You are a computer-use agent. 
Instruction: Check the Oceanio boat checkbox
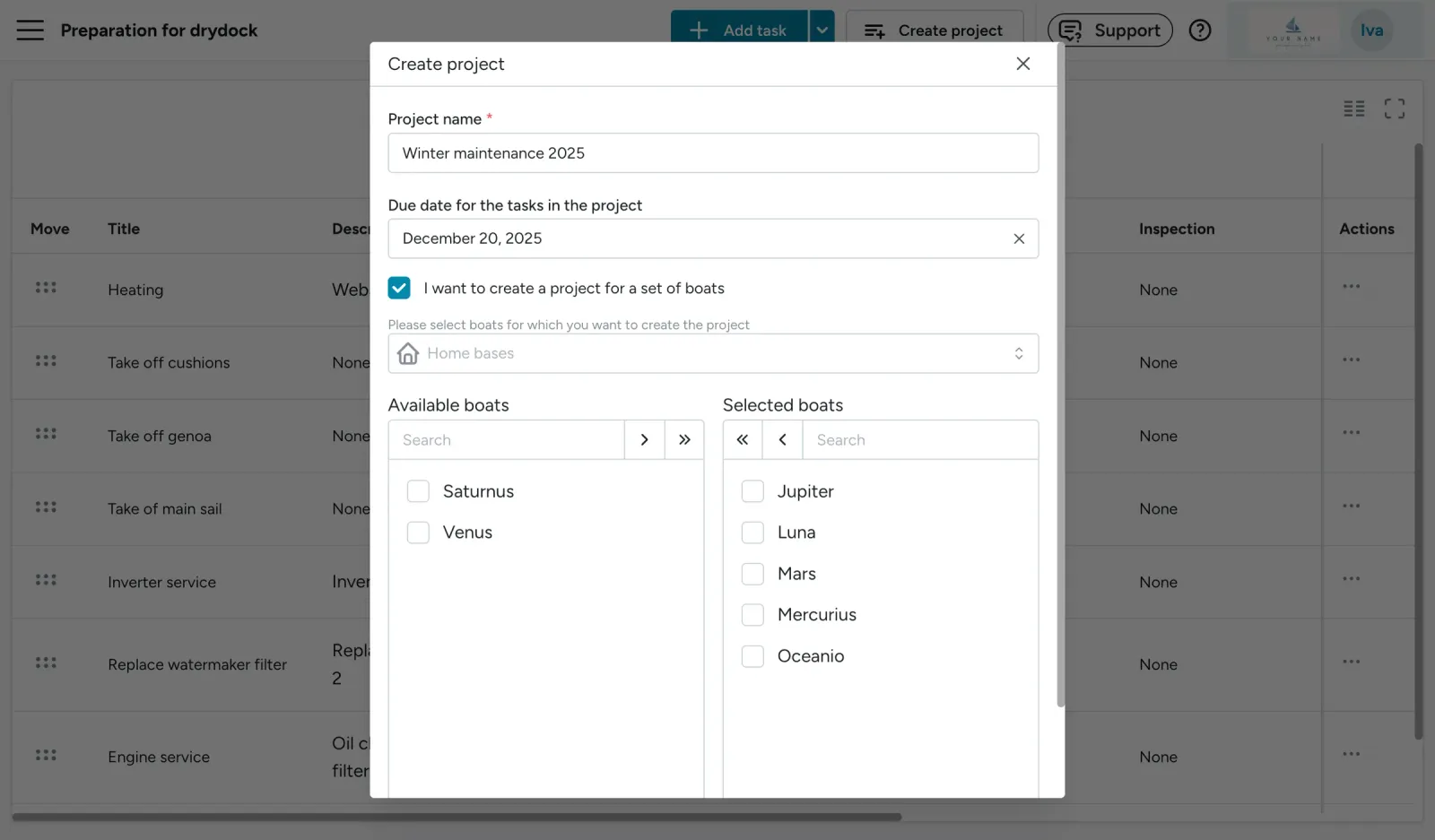pyautogui.click(x=752, y=656)
